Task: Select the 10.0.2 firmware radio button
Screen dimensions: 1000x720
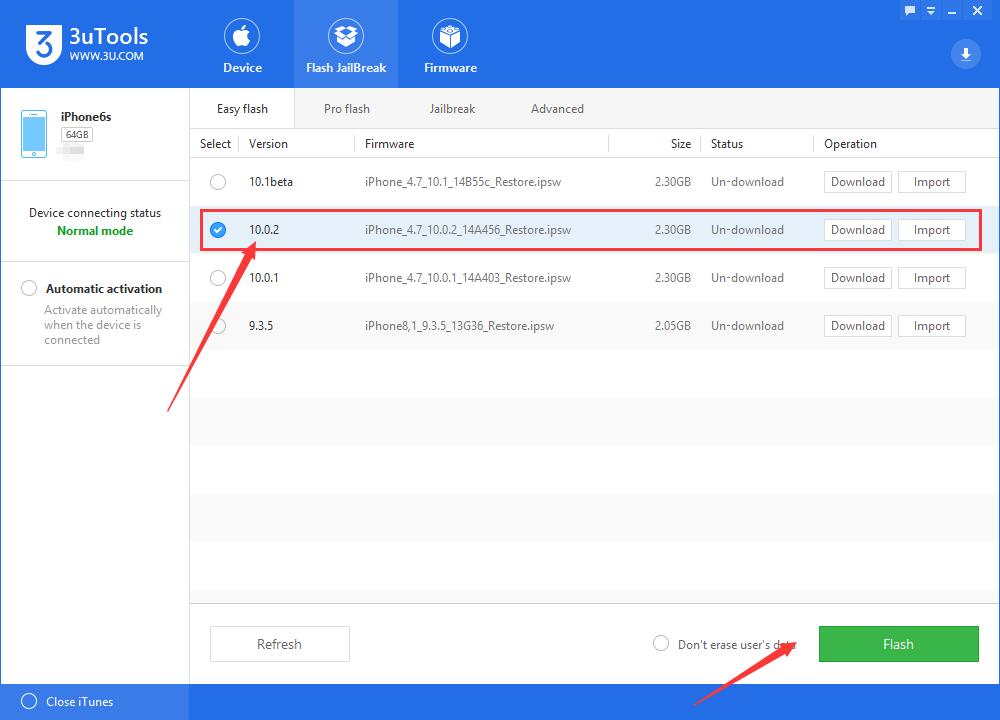Action: coord(218,230)
